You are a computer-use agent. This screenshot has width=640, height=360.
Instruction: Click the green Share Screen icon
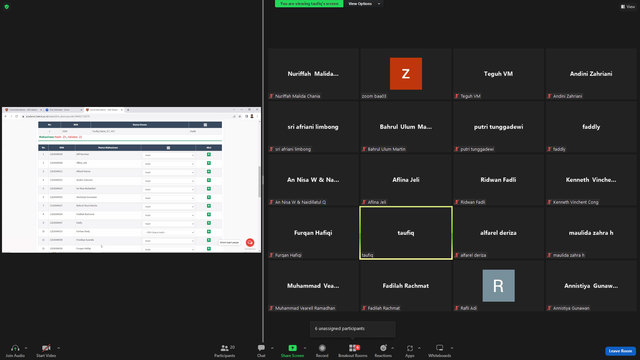click(x=292, y=348)
